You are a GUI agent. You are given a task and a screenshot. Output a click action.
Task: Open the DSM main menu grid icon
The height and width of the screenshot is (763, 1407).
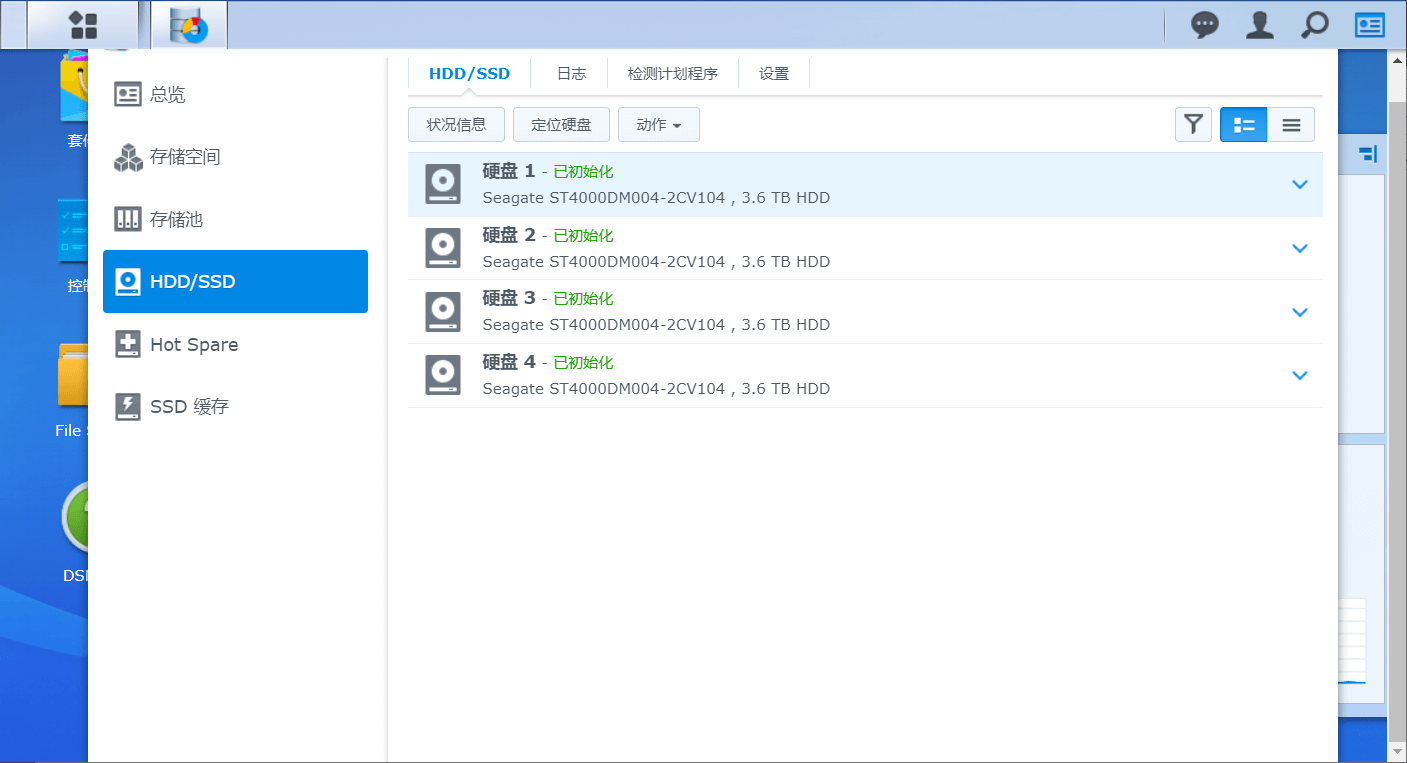pyautogui.click(x=83, y=25)
